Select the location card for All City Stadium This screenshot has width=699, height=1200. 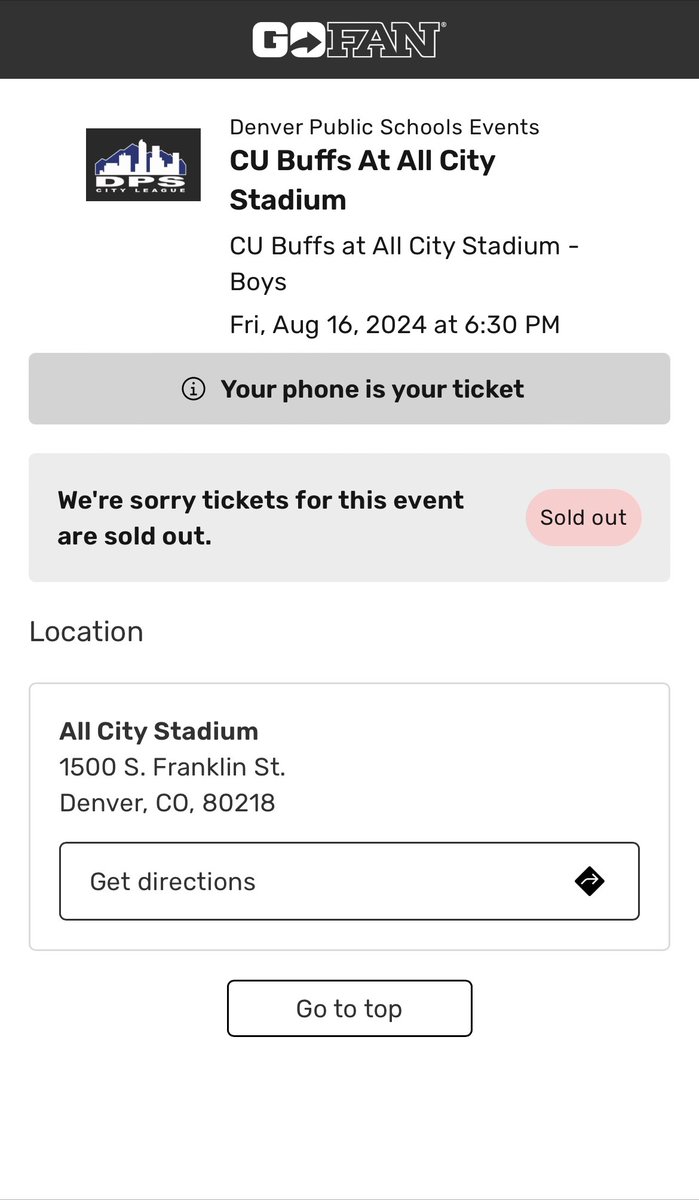point(349,817)
